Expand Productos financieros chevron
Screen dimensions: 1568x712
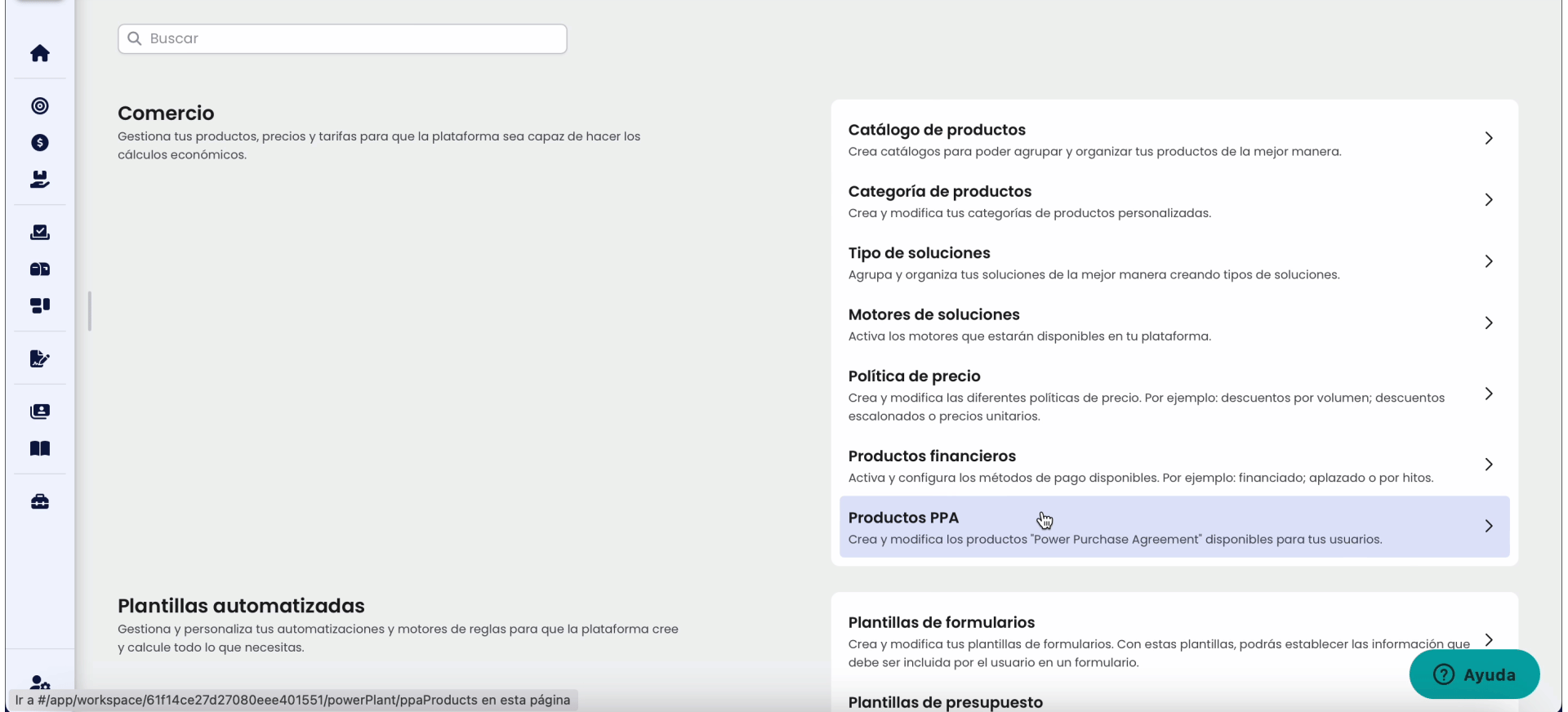coord(1489,465)
